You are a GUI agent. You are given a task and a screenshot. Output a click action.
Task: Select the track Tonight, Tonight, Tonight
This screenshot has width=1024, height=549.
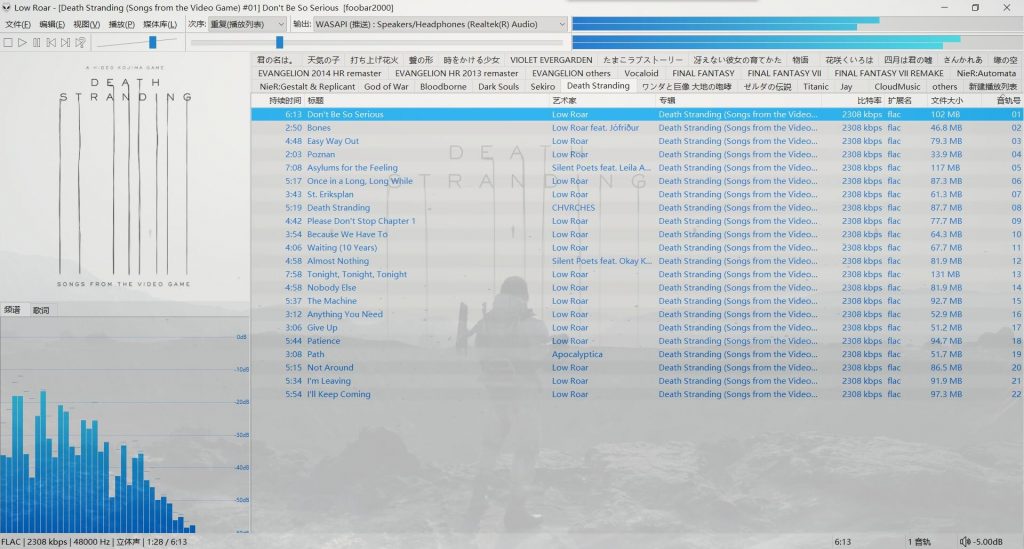(637, 274)
